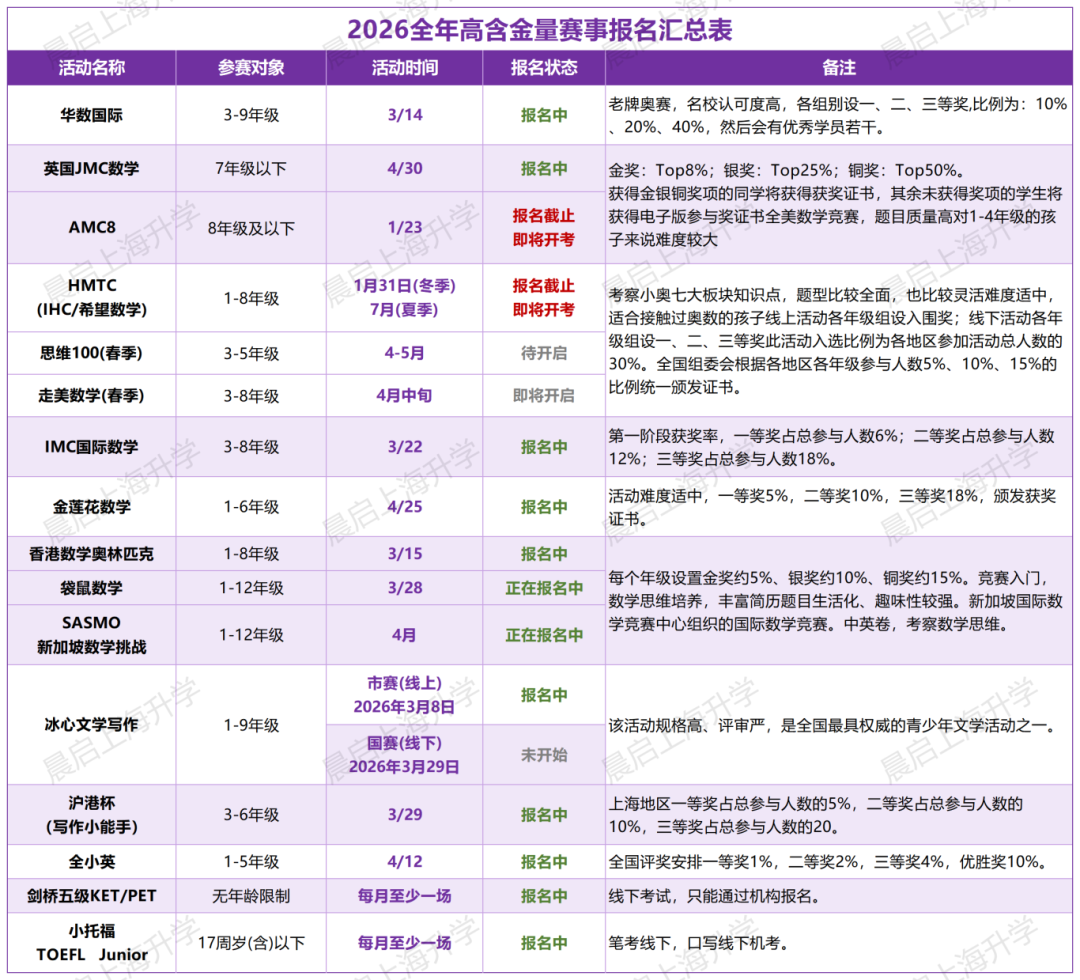点击 剑桥五级KET/PET 的每月至少一场

point(406,897)
